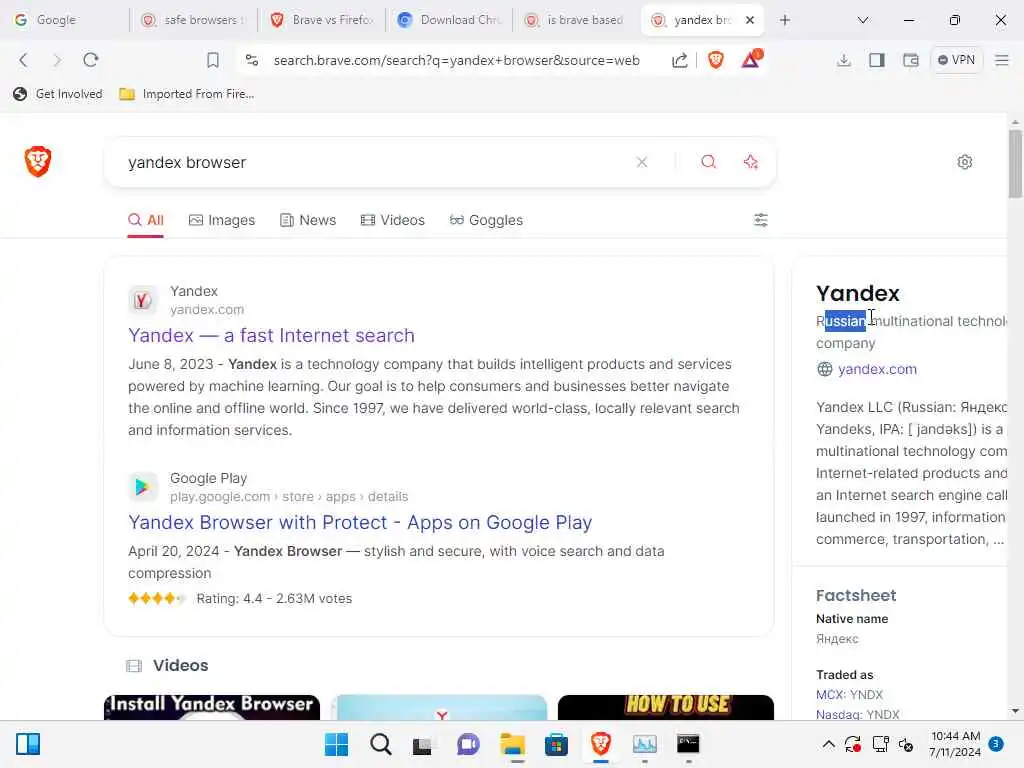1024x768 pixels.
Task: Open the Install Yandex Browser video thumbnail
Action: (212, 708)
